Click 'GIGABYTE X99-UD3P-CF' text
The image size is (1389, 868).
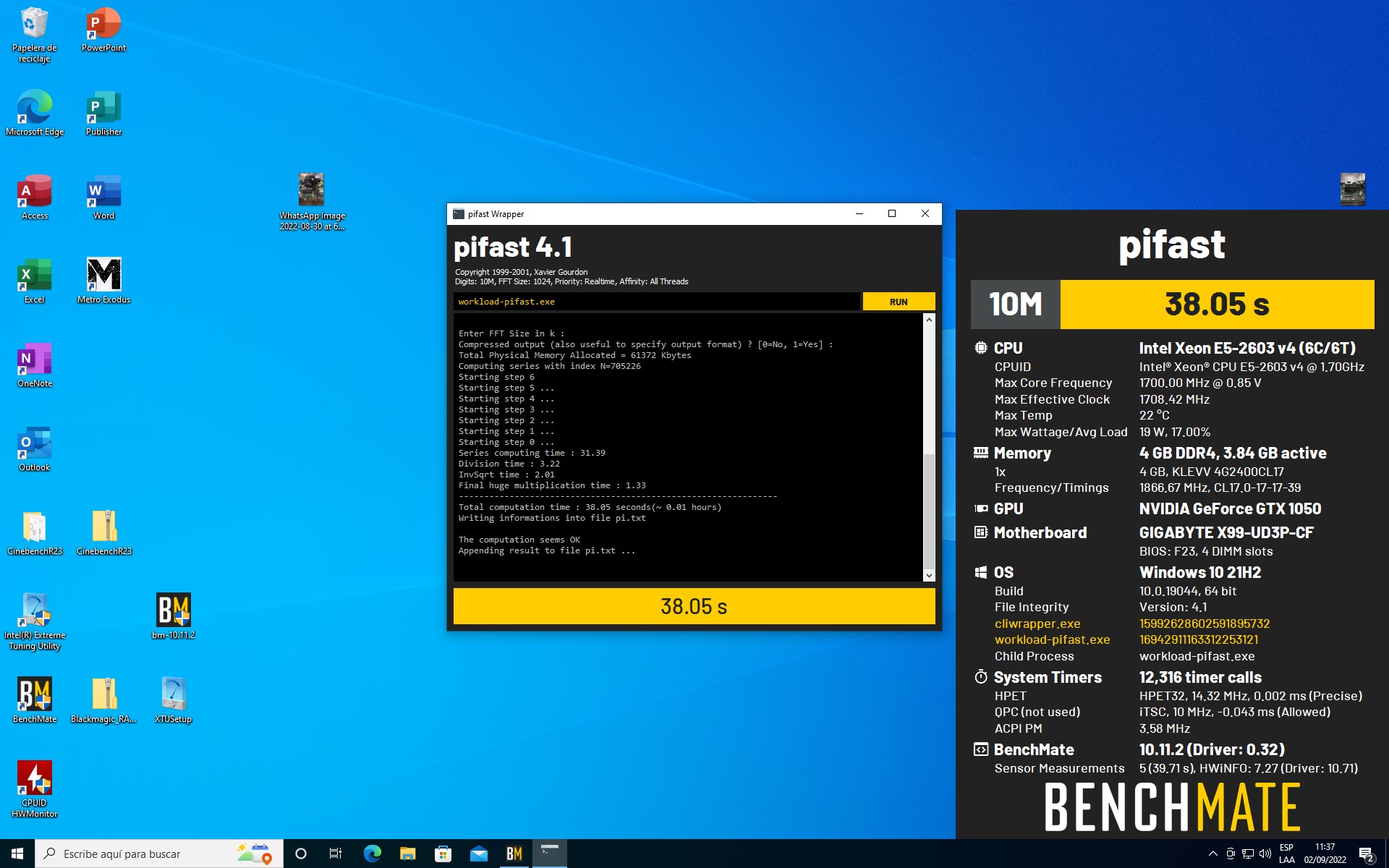pyautogui.click(x=1226, y=532)
